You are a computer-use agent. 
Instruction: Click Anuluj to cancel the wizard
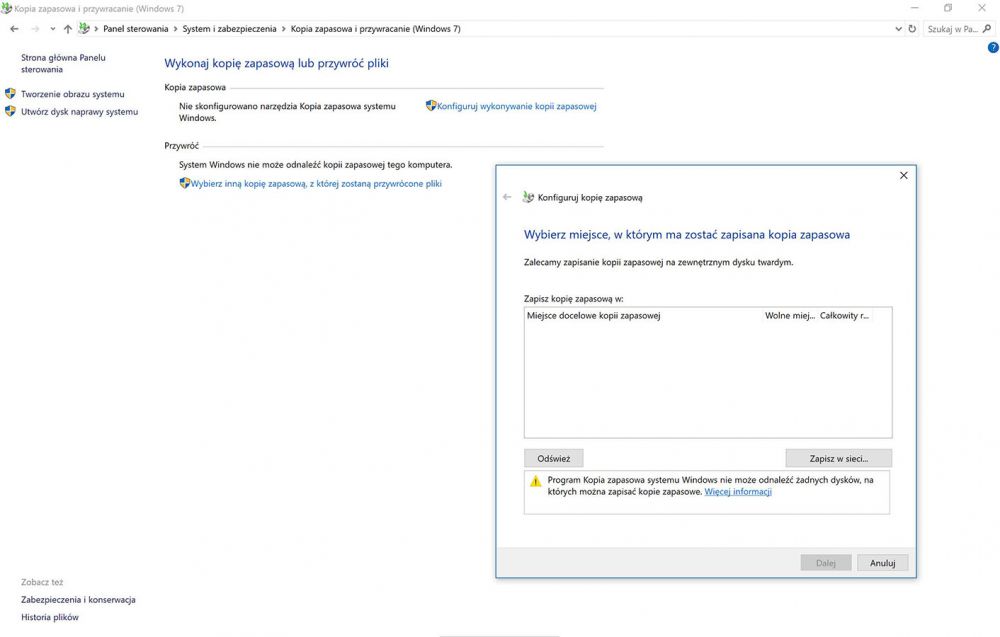point(883,563)
